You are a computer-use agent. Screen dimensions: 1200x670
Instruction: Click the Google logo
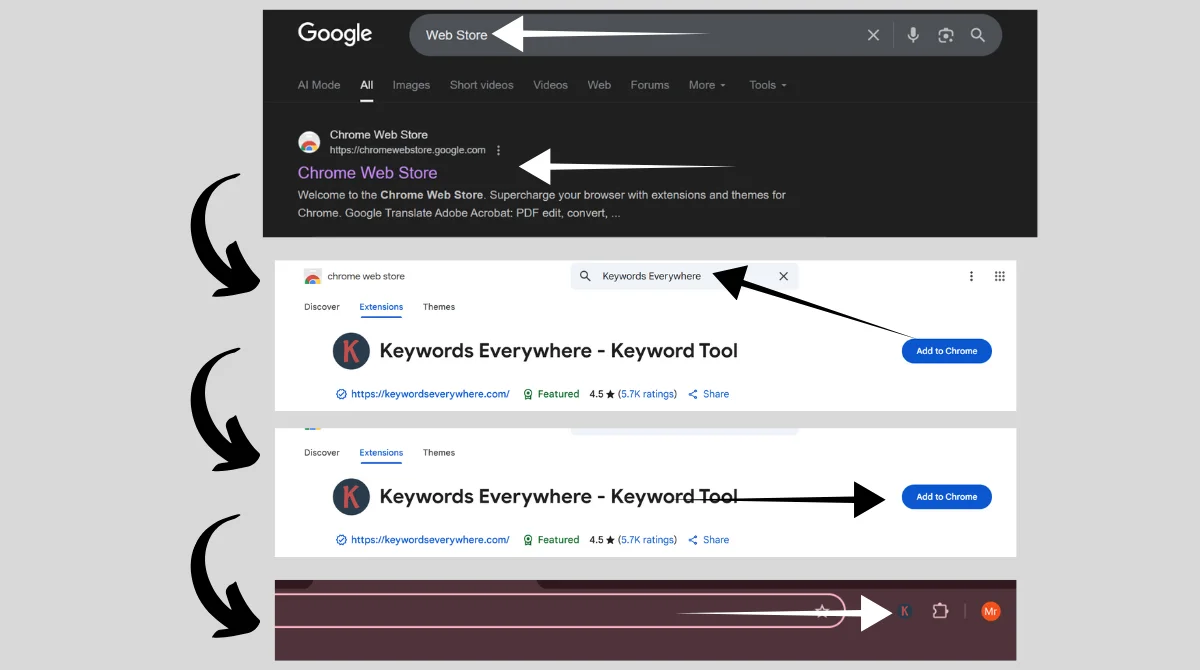point(335,34)
